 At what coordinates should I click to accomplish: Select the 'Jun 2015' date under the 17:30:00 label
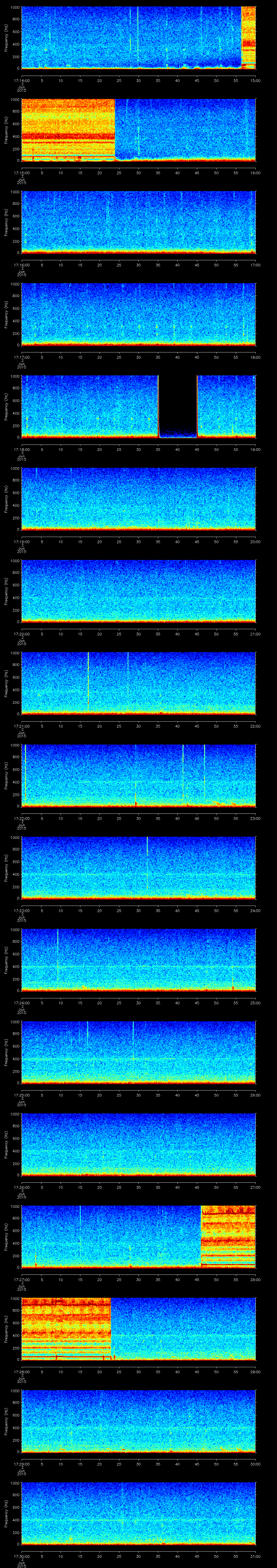pos(21,1564)
